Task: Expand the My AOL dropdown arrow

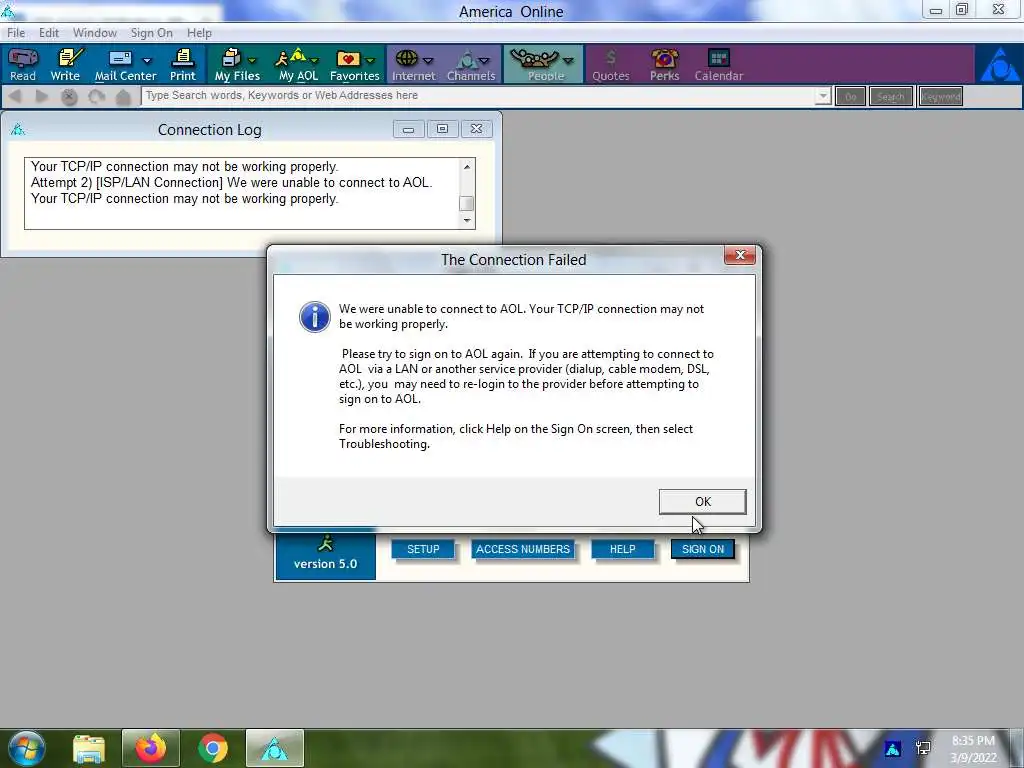Action: [x=314, y=61]
